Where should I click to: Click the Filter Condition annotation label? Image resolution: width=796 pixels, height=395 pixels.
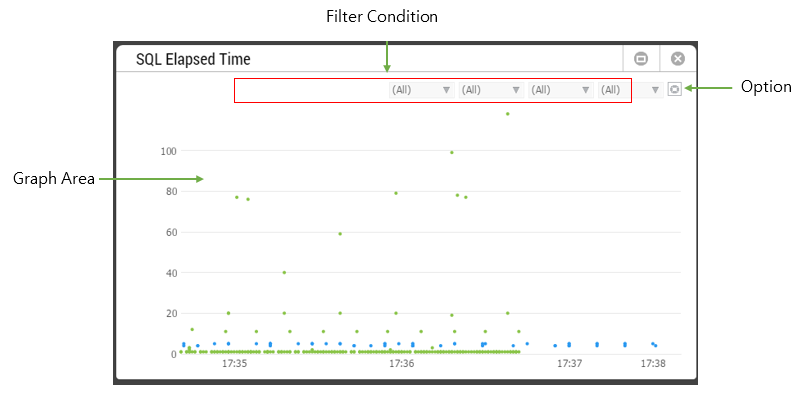(382, 17)
